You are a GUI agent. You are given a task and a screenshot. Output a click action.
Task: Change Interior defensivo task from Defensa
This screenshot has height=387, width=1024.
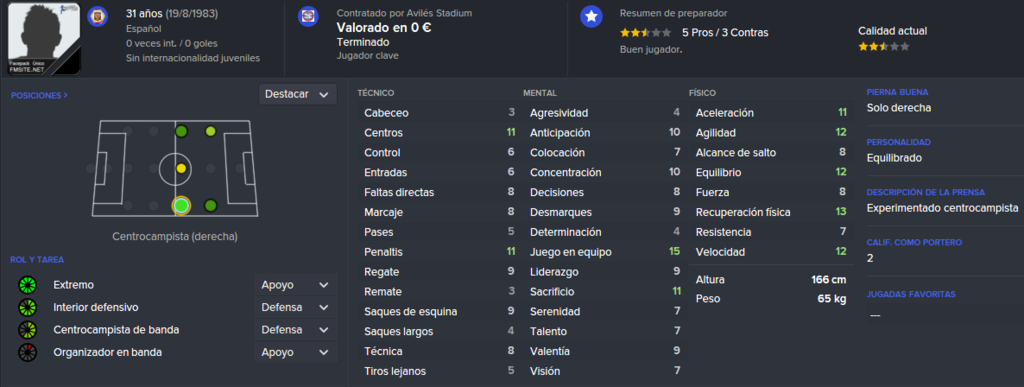pyautogui.click(x=295, y=307)
